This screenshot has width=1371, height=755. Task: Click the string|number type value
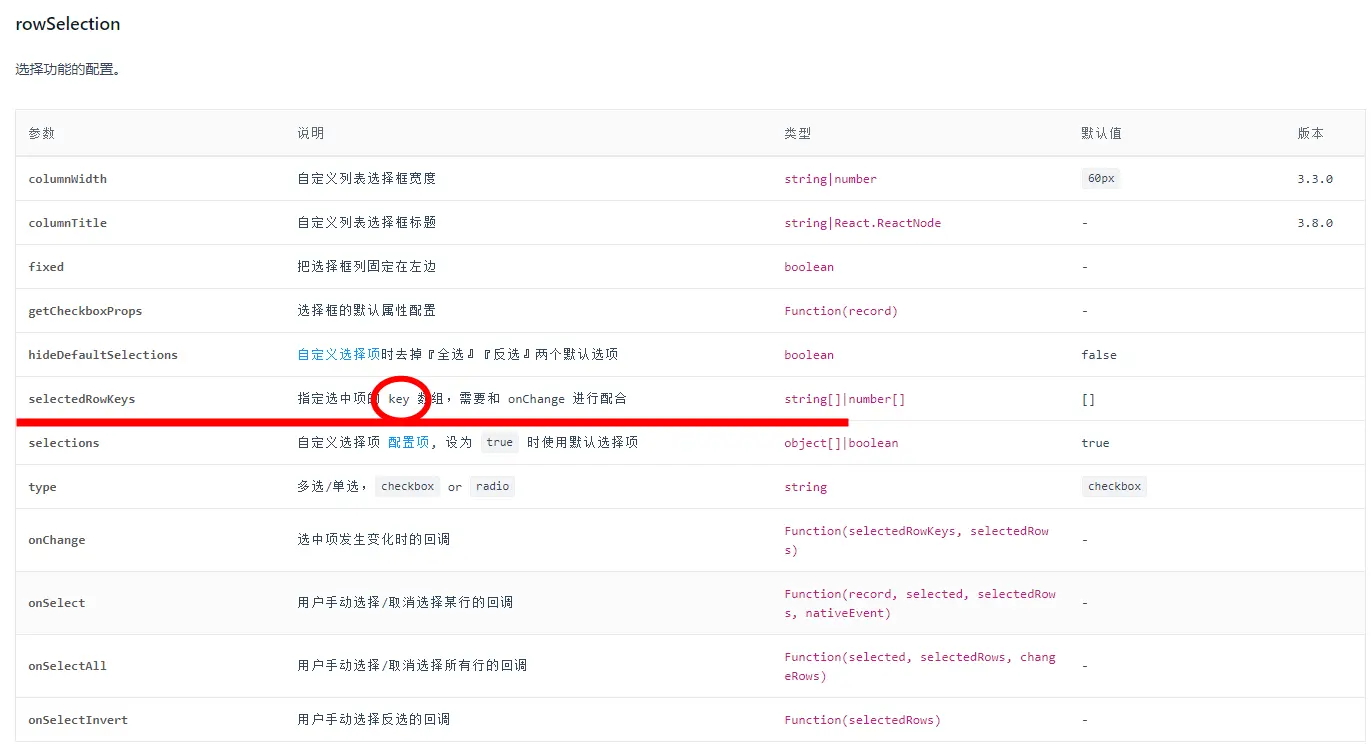[831, 179]
